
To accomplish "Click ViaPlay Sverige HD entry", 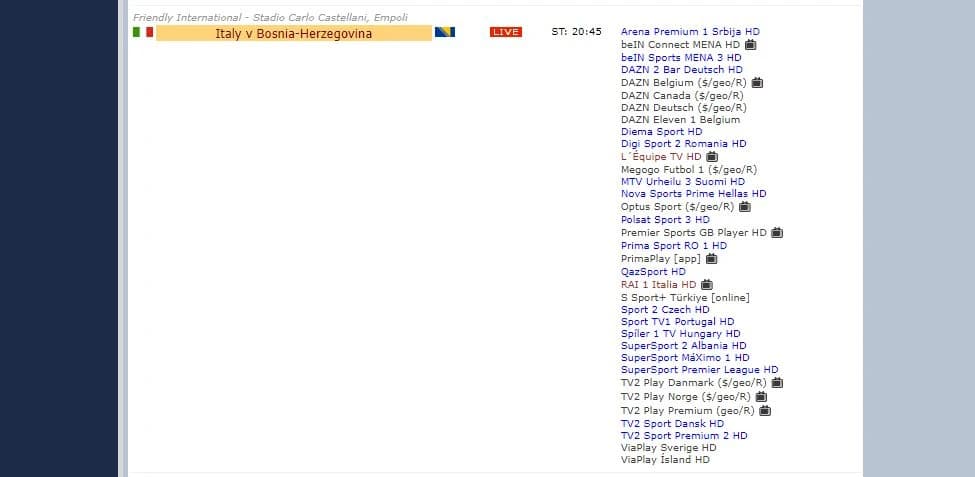I will (x=668, y=448).
